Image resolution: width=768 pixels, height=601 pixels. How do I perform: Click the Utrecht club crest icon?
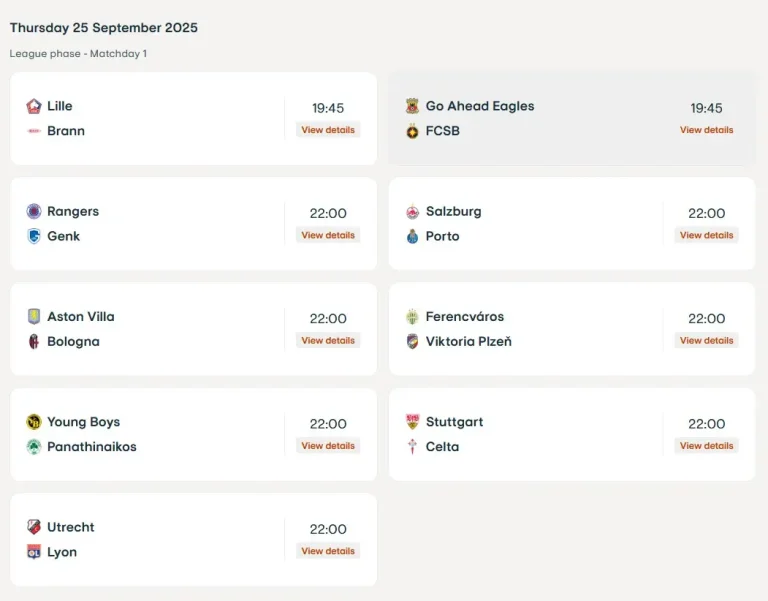(34, 527)
